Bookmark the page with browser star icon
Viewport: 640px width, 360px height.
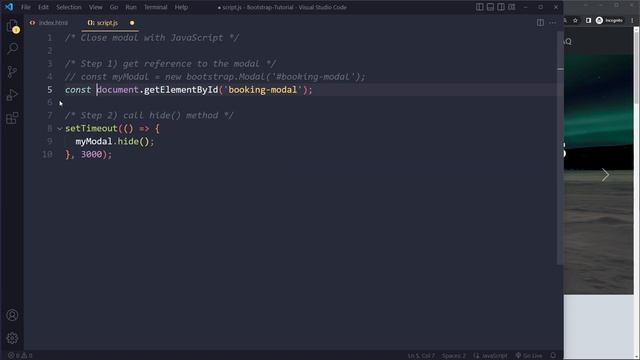[576, 20]
